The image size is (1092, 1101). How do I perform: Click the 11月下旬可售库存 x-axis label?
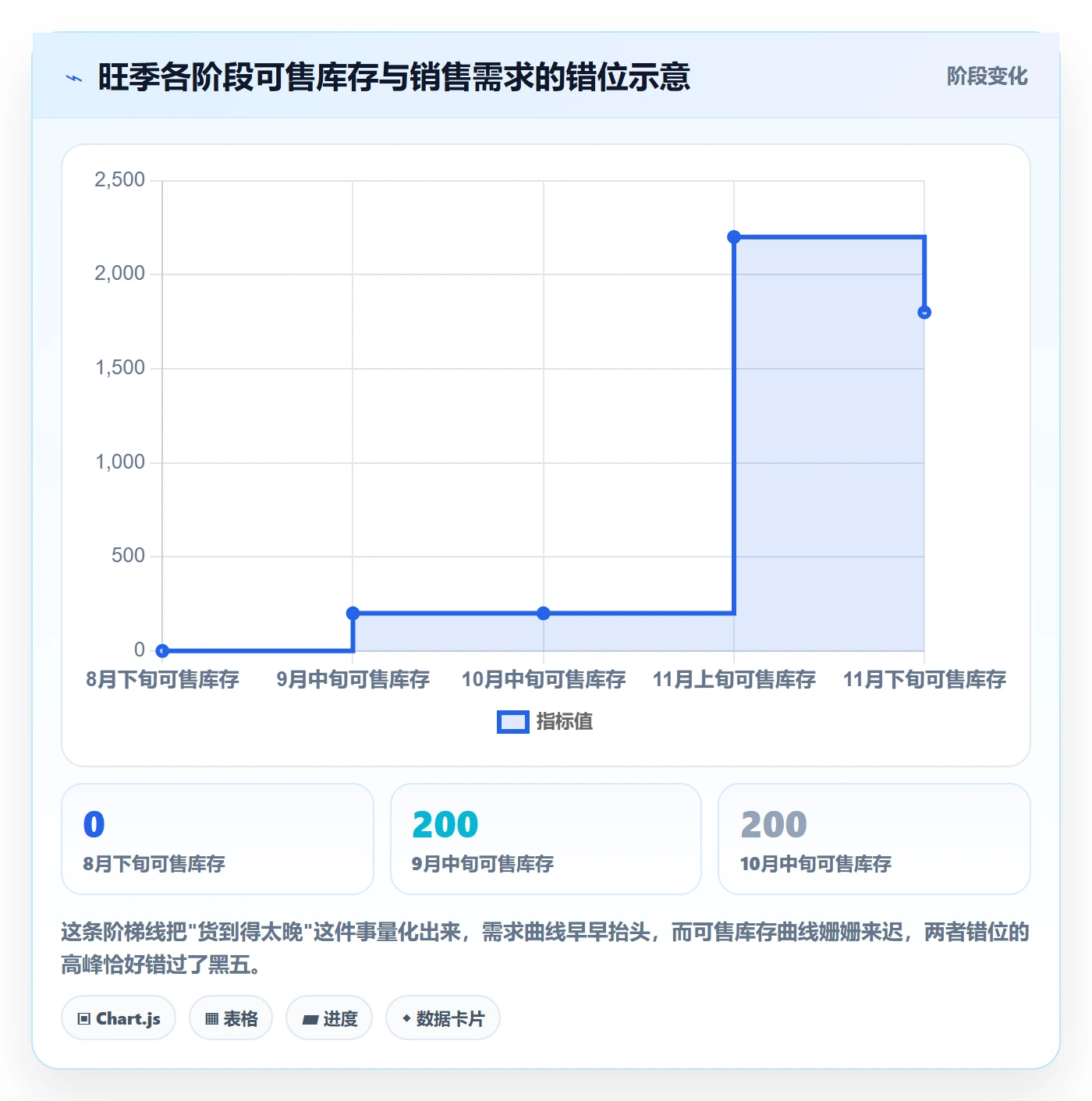click(x=924, y=679)
